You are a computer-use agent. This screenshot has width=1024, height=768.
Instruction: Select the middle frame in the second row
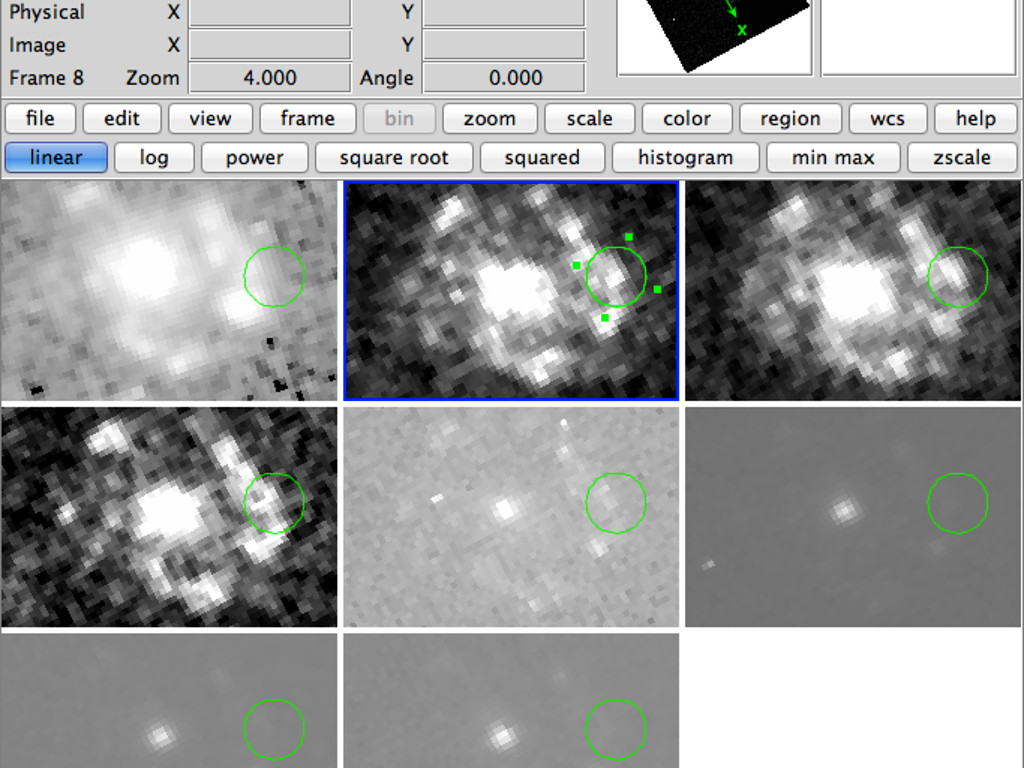pos(511,517)
